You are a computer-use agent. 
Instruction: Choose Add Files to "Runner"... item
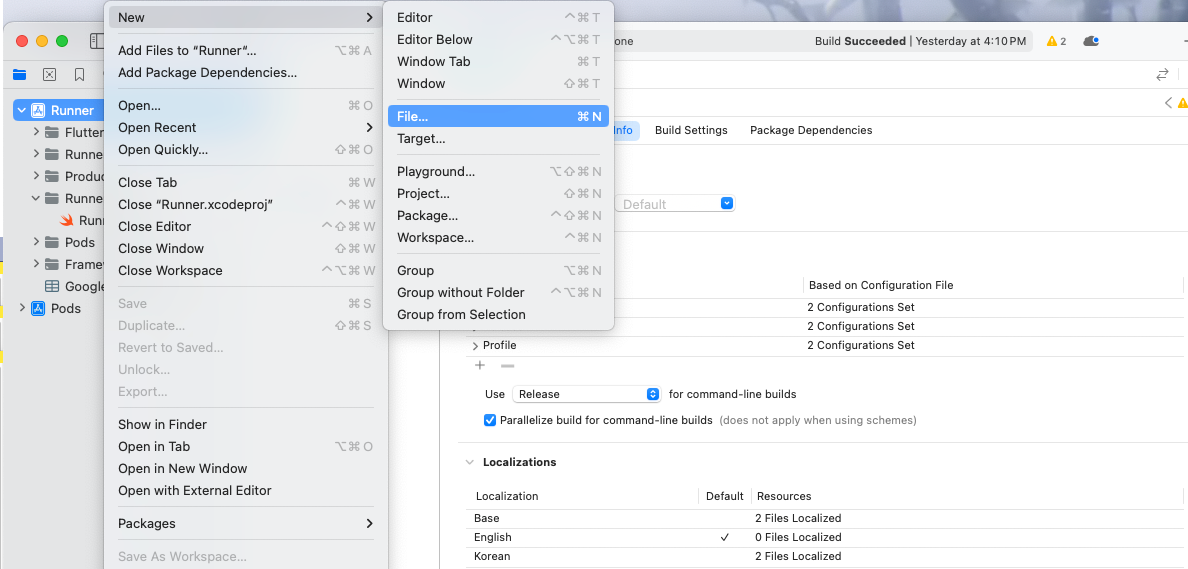click(245, 51)
